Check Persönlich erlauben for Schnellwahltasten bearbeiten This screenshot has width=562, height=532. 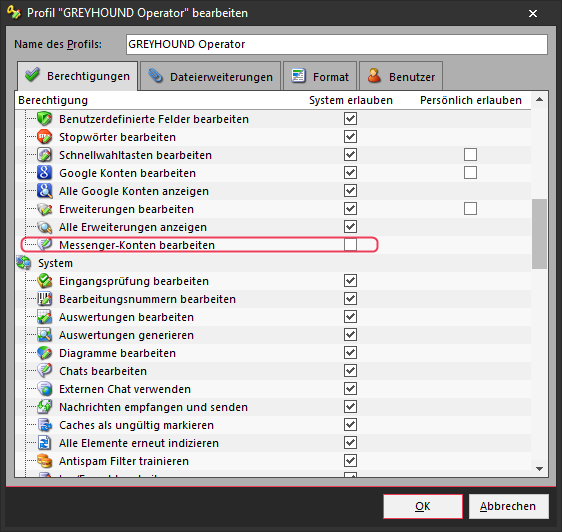pyautogui.click(x=470, y=155)
